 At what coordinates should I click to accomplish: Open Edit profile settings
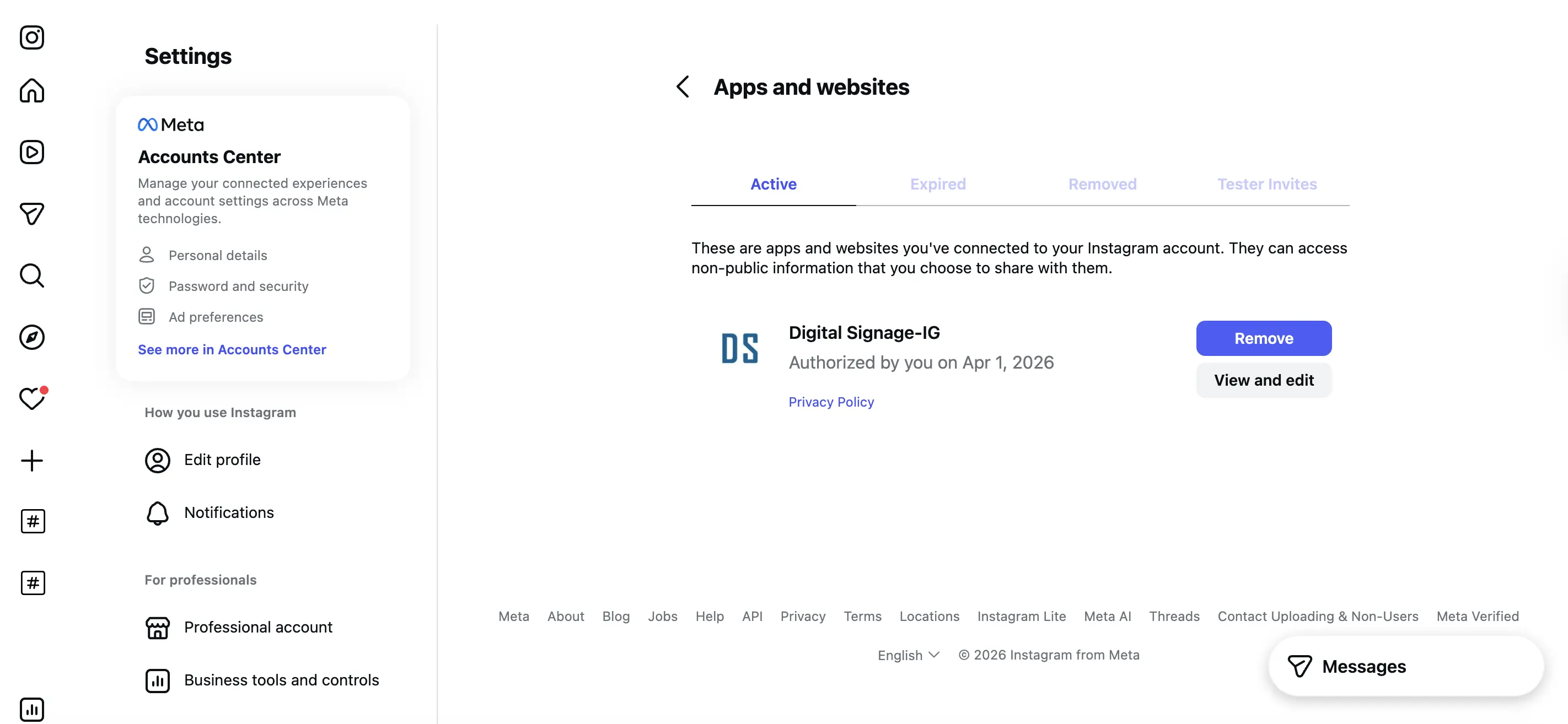coord(222,460)
